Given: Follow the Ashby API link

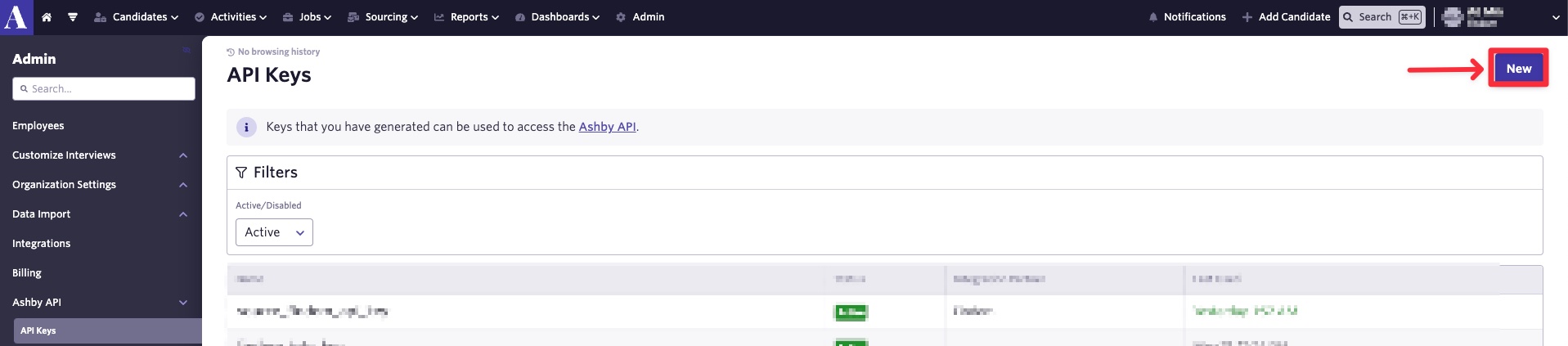Looking at the screenshot, I should (607, 127).
